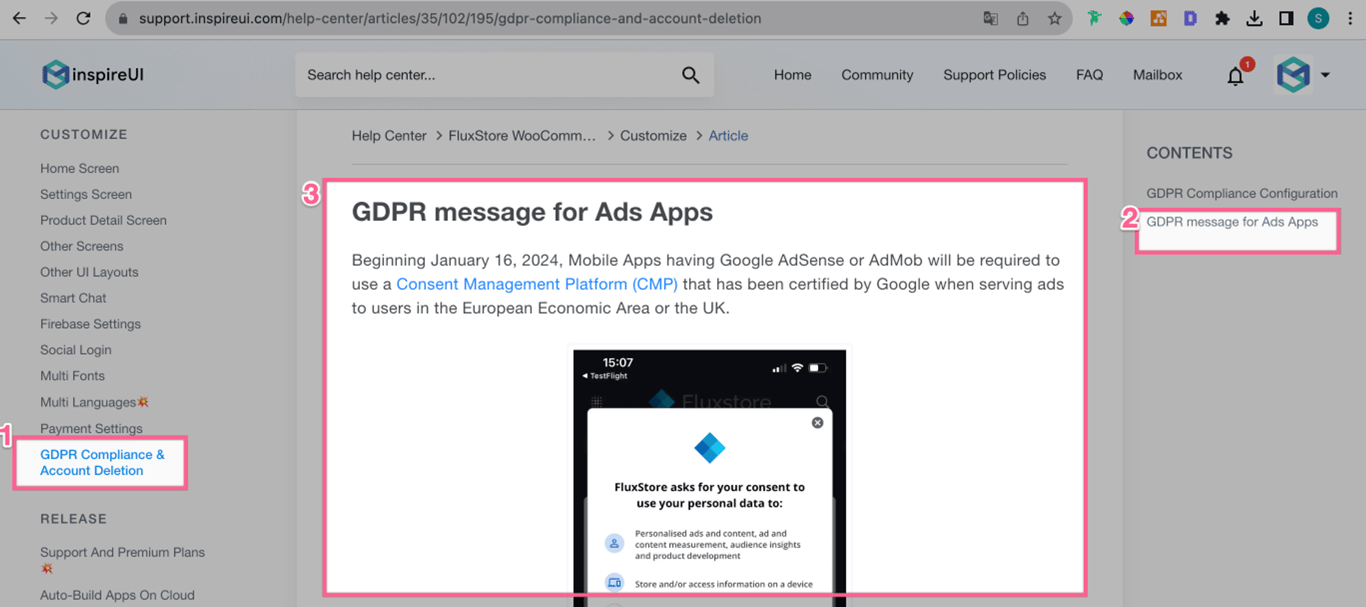Open Payment Settings in the sidebar
Image resolution: width=1366 pixels, height=607 pixels.
91,429
